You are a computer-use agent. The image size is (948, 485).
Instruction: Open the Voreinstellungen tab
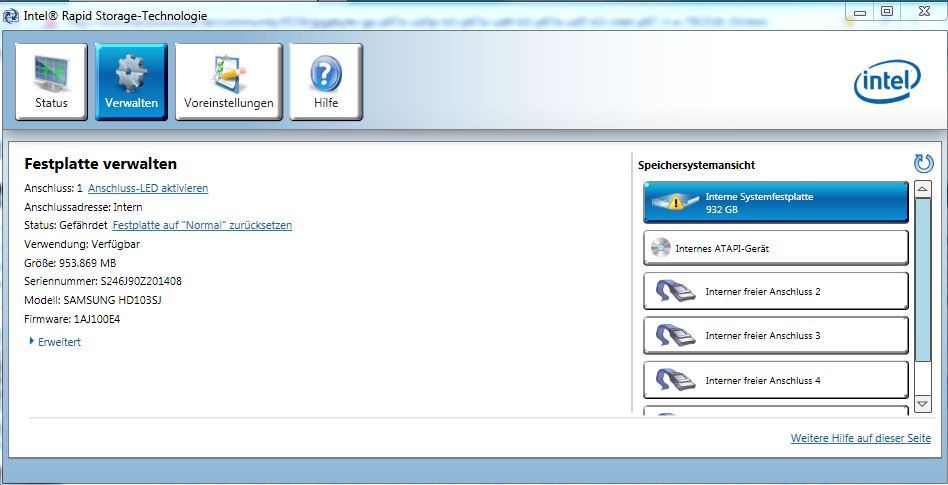[229, 82]
